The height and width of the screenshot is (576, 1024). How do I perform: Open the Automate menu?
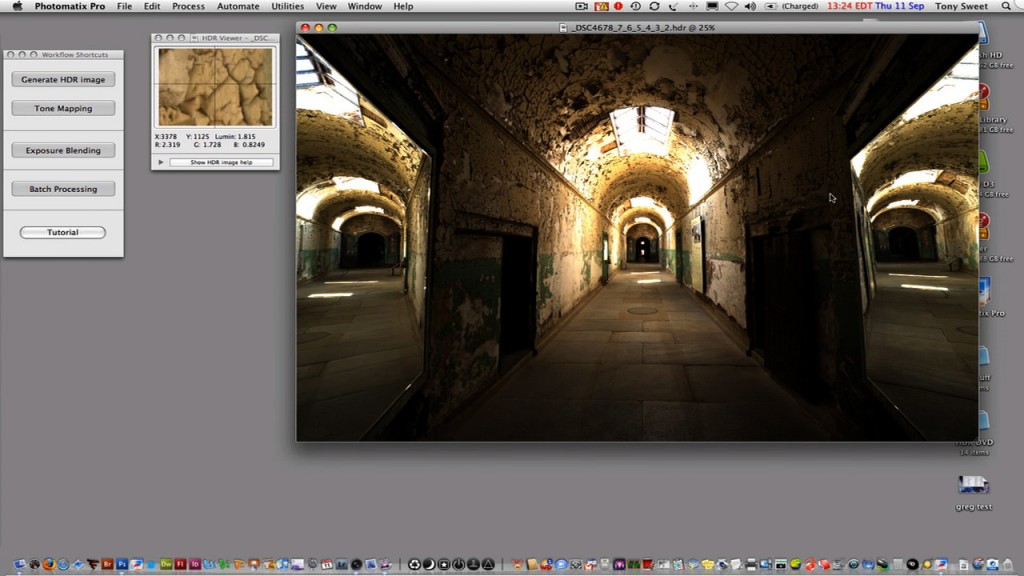click(x=238, y=7)
